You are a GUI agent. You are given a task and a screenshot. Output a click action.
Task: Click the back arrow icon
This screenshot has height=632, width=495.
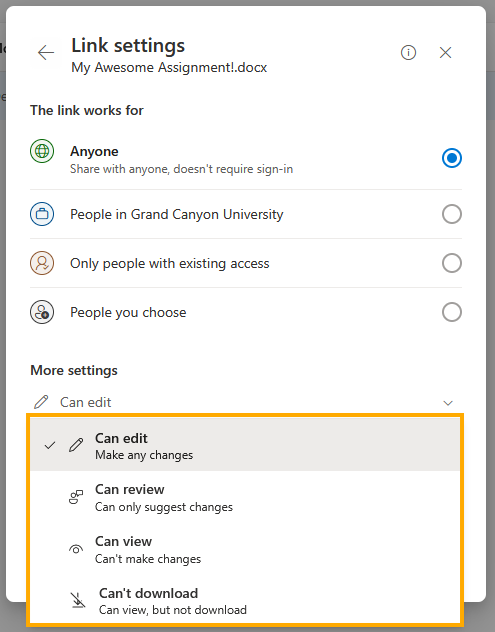pos(46,52)
